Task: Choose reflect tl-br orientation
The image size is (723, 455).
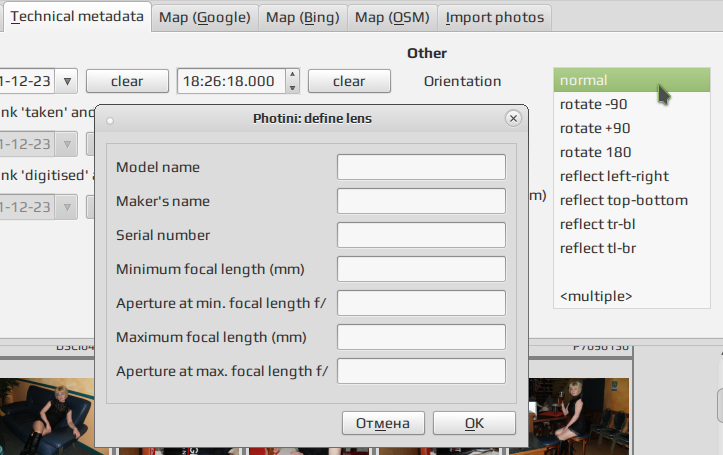Action: pos(632,248)
